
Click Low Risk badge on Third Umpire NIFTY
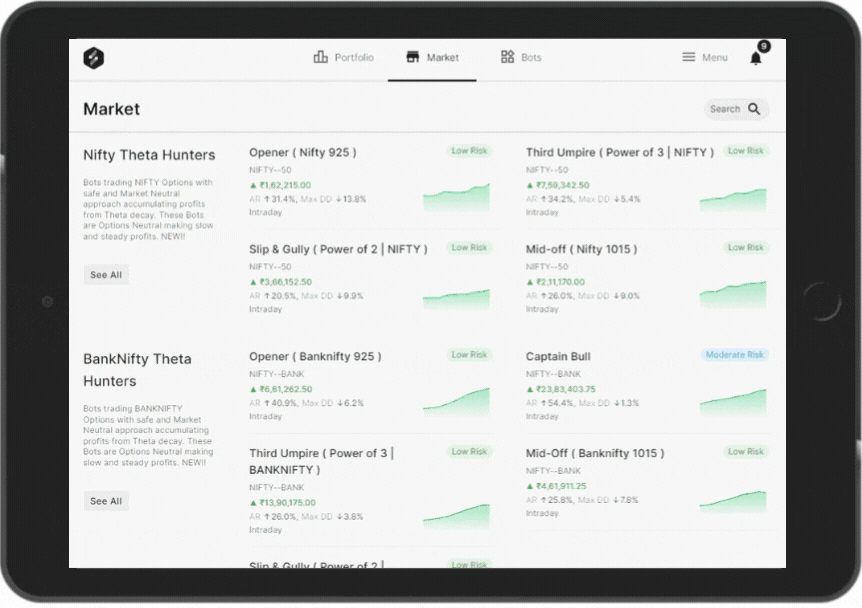click(x=745, y=151)
